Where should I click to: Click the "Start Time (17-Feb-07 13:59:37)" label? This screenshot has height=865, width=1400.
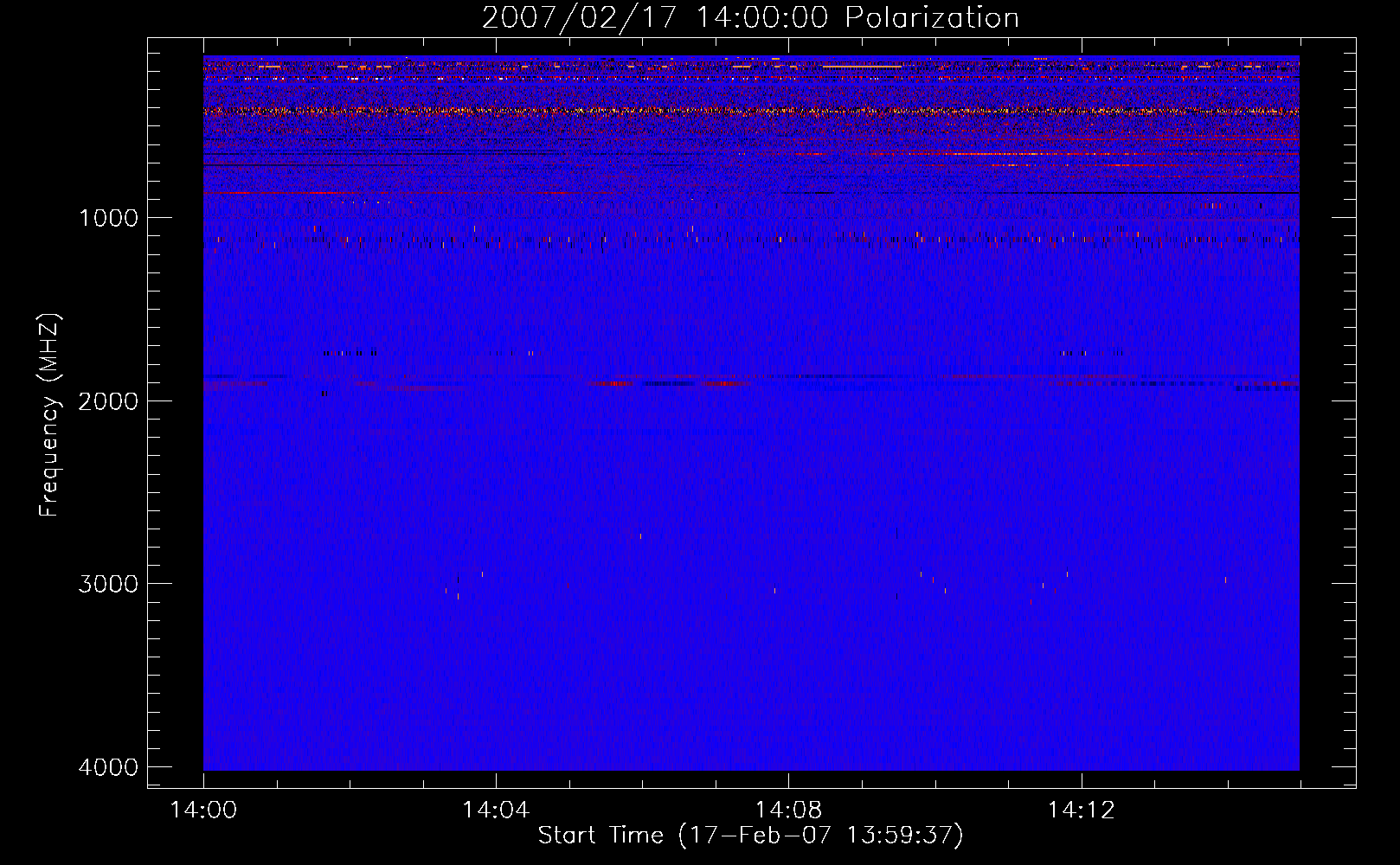750,836
